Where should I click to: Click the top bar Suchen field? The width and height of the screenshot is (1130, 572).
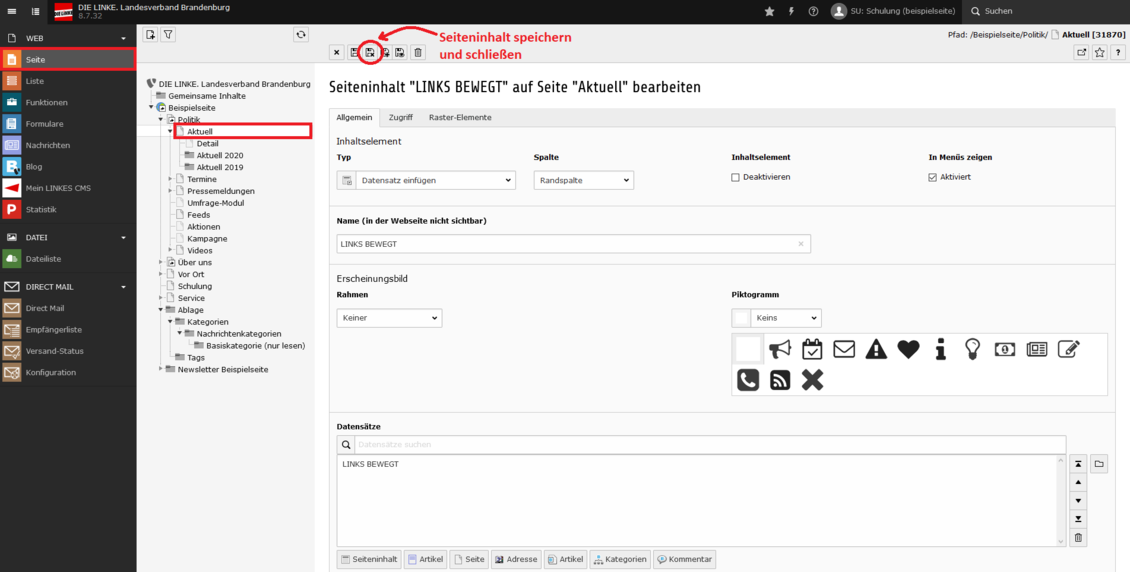click(x=1046, y=12)
